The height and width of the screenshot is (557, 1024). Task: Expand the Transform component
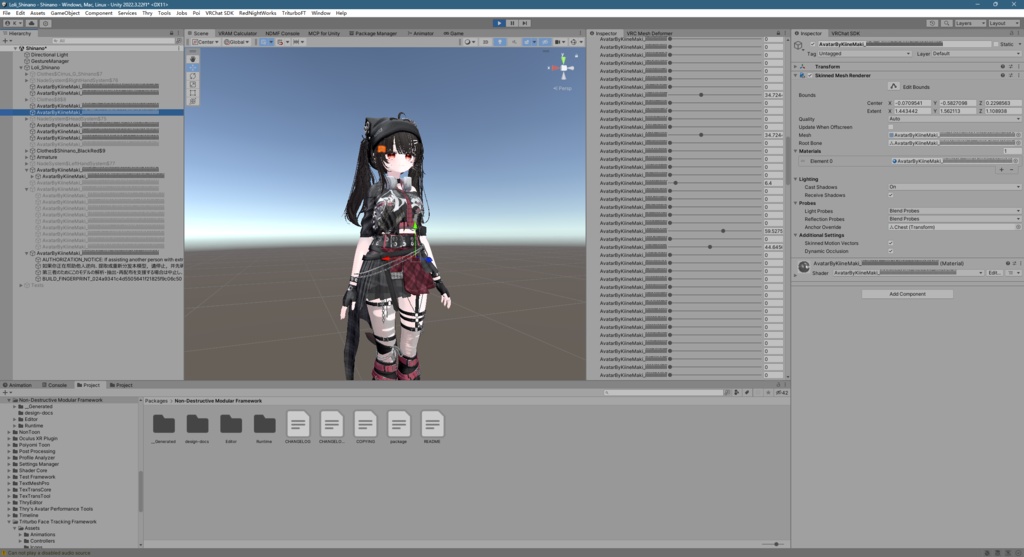795,67
